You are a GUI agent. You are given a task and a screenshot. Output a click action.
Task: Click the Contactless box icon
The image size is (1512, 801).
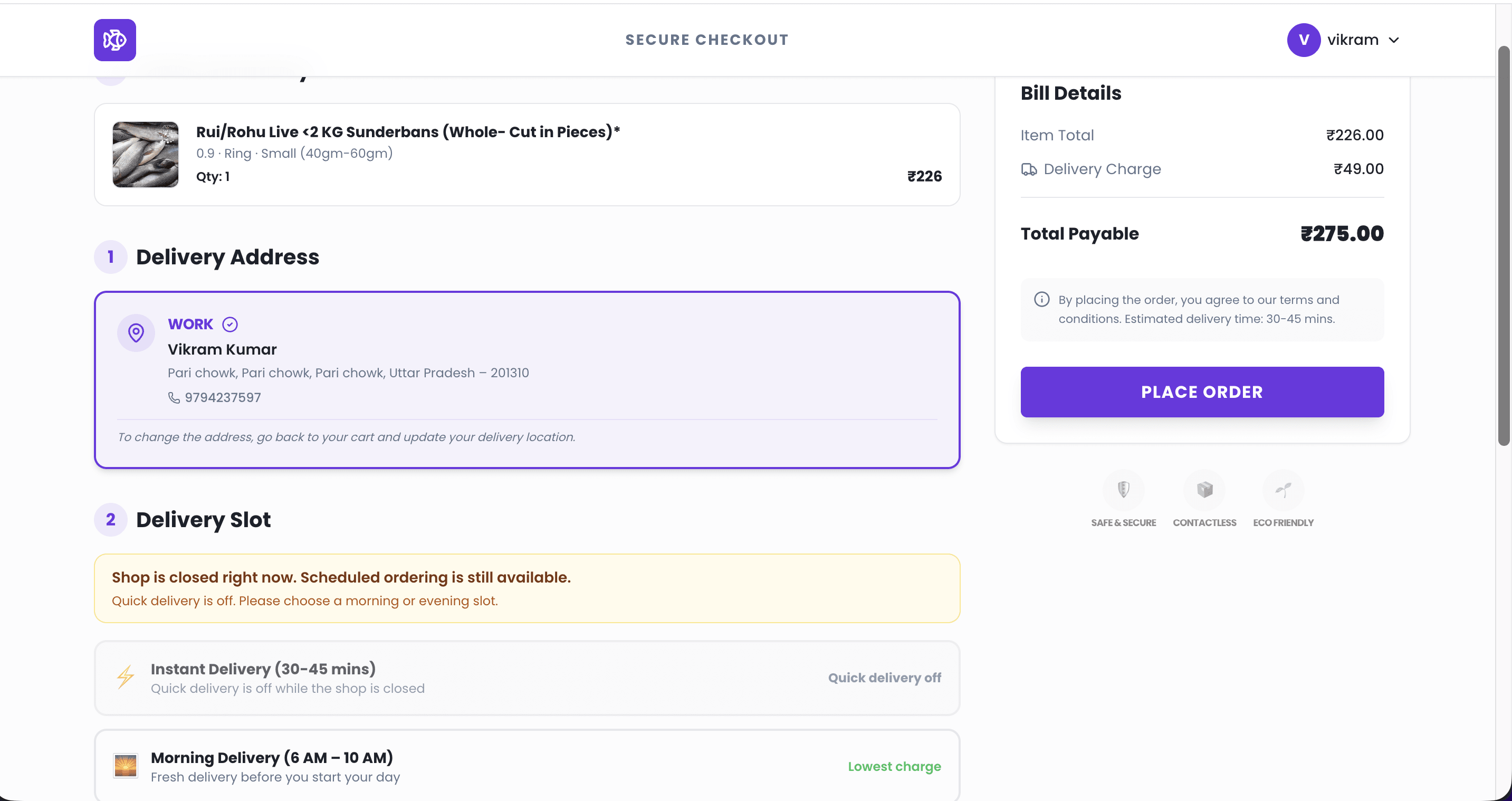(x=1204, y=489)
